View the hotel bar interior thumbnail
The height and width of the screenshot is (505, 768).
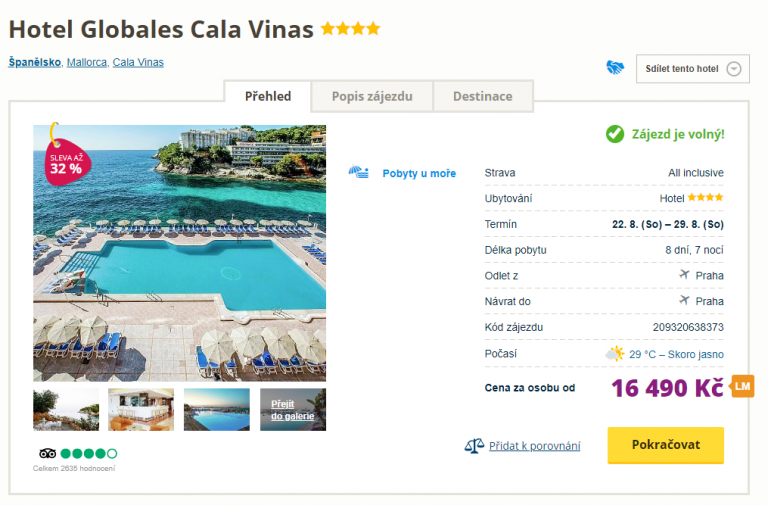141,409
